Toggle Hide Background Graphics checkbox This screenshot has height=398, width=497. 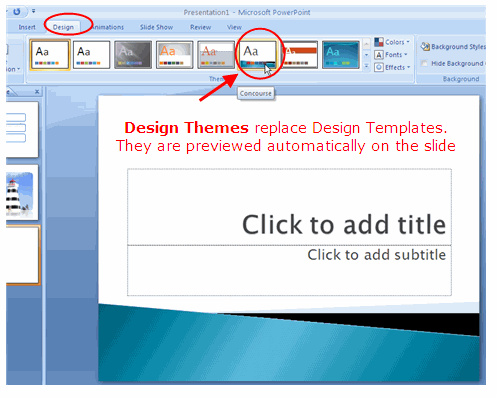424,63
